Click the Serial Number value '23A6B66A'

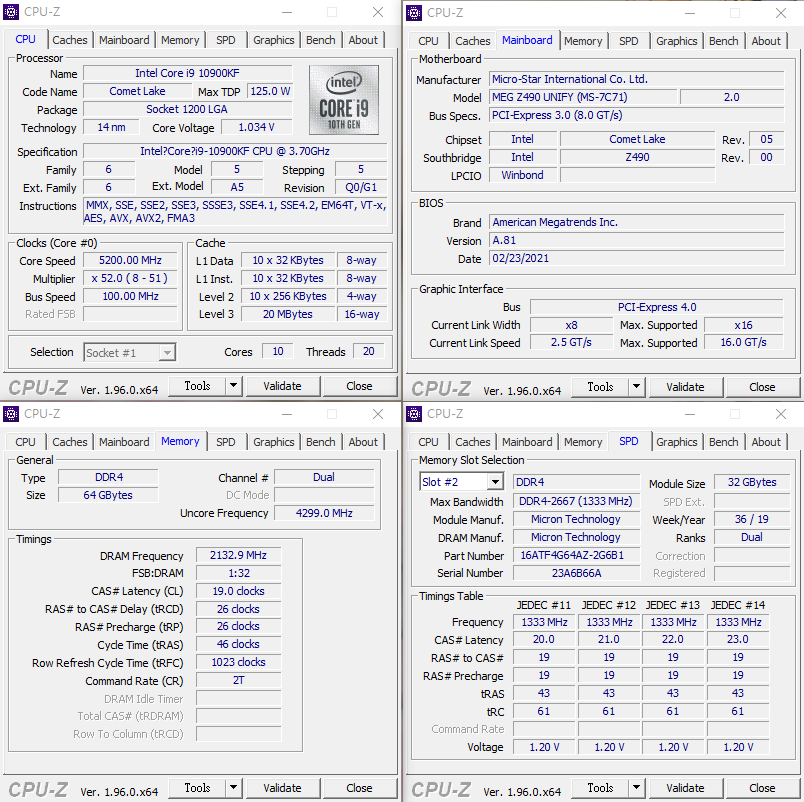[576, 573]
